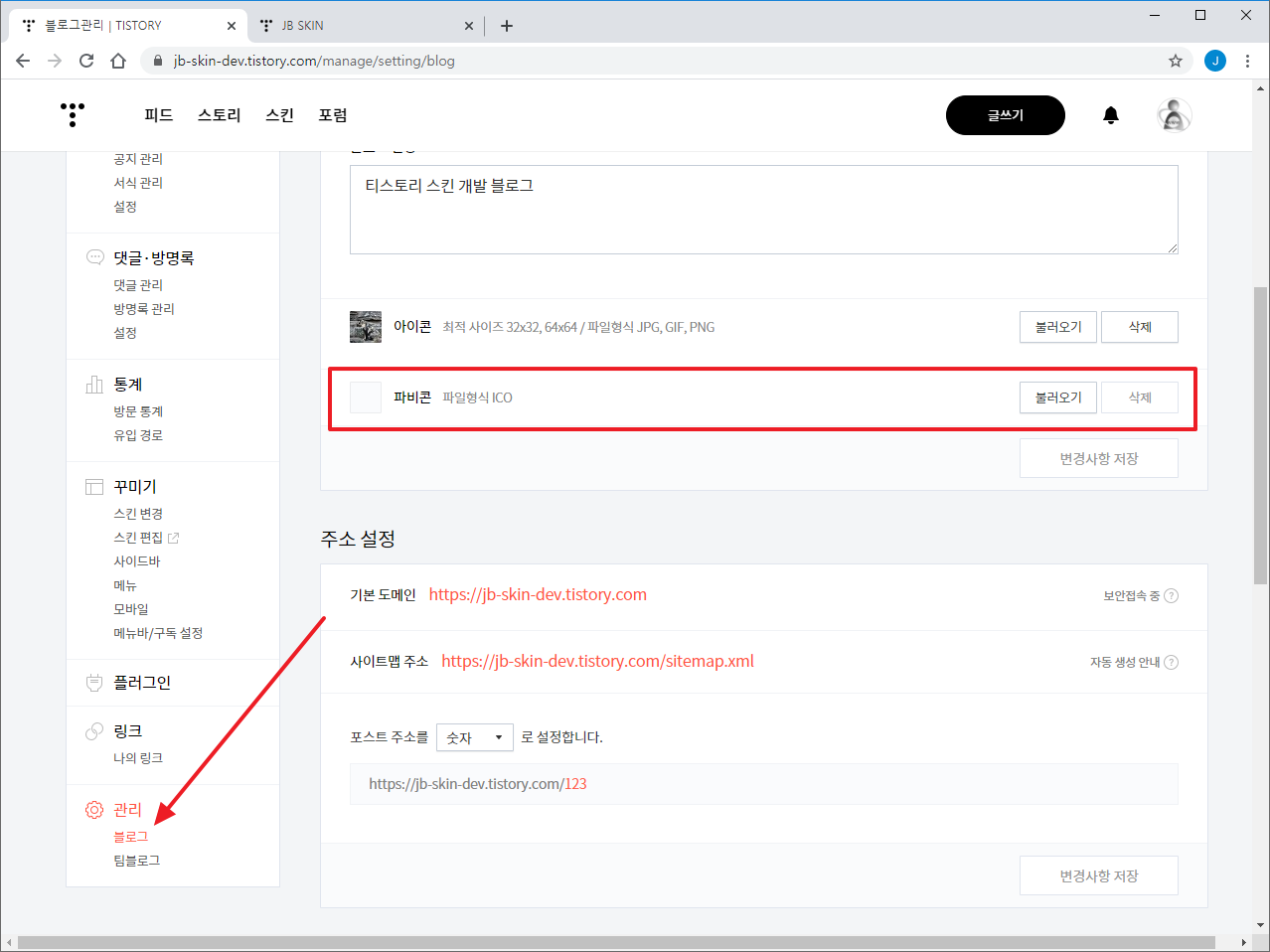This screenshot has width=1270, height=952.
Task: Go to 서식 관리
Action: tap(138, 183)
